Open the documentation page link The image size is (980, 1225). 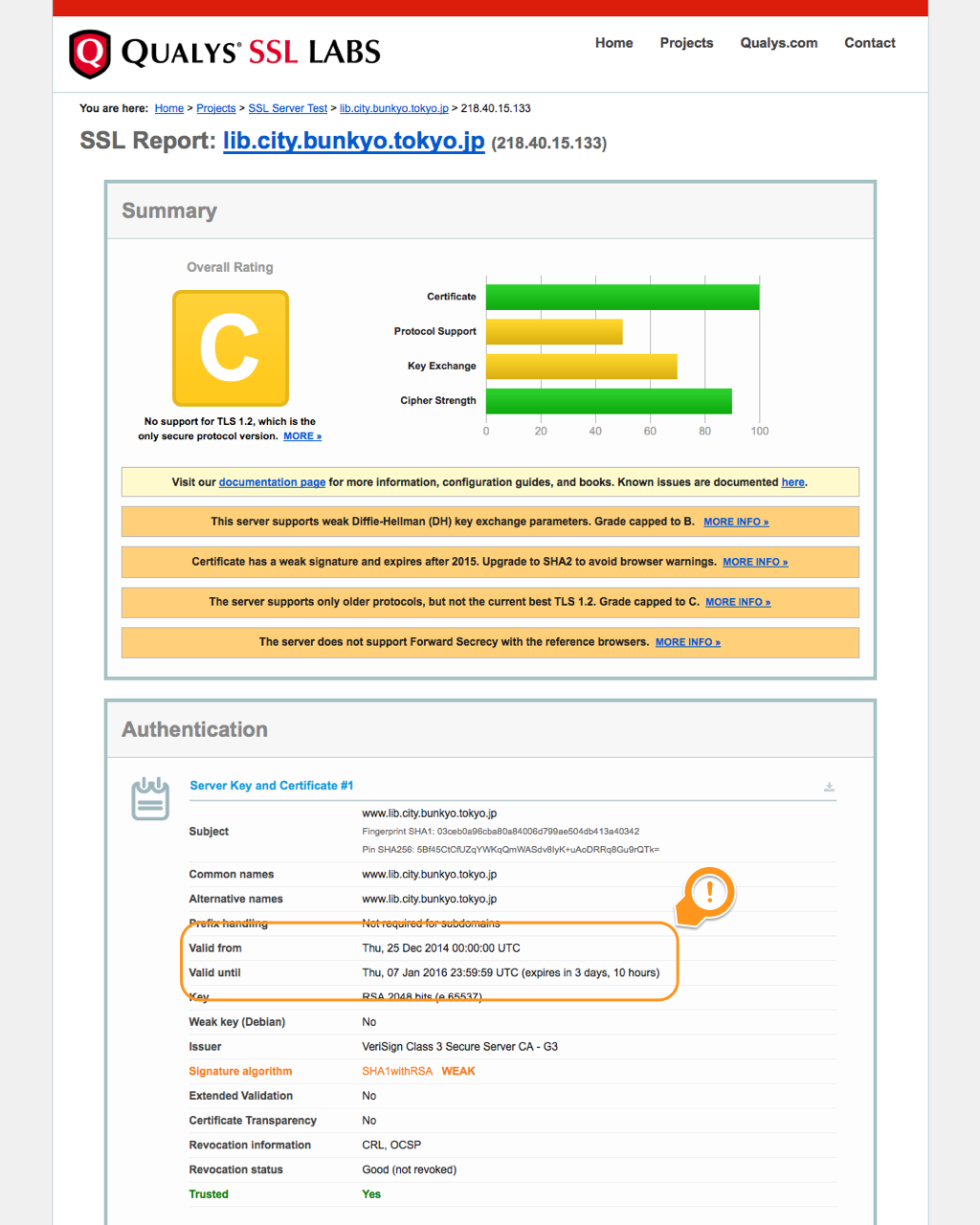pos(272,482)
